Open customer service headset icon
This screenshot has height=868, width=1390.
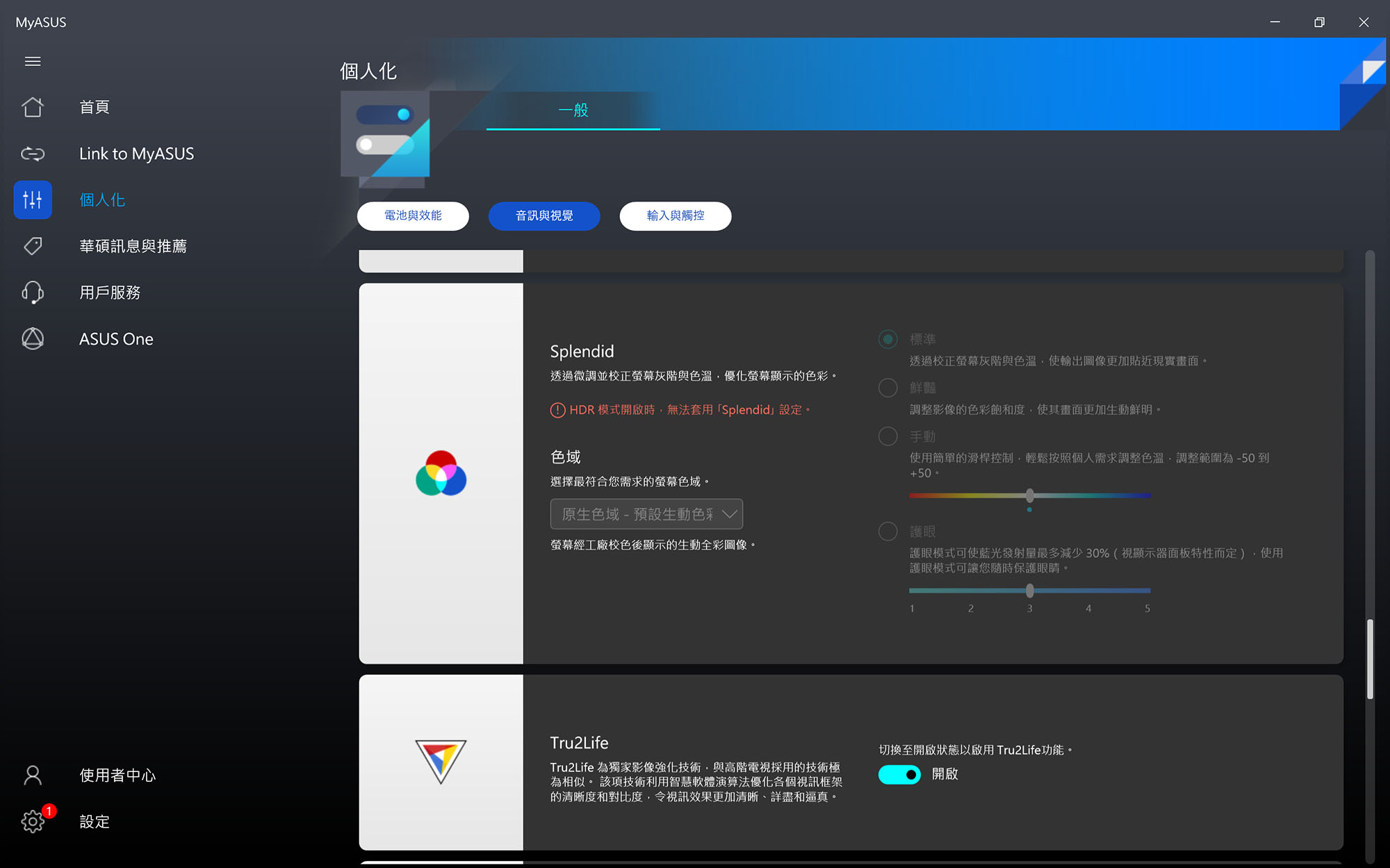33,293
